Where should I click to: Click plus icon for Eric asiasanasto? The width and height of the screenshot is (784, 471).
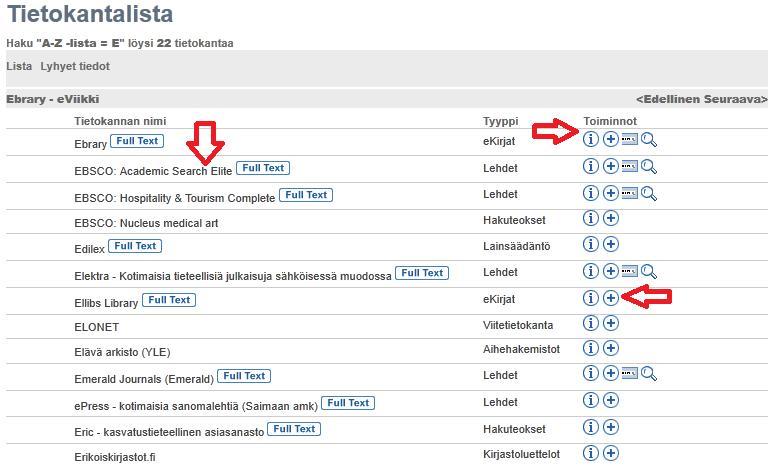[610, 427]
